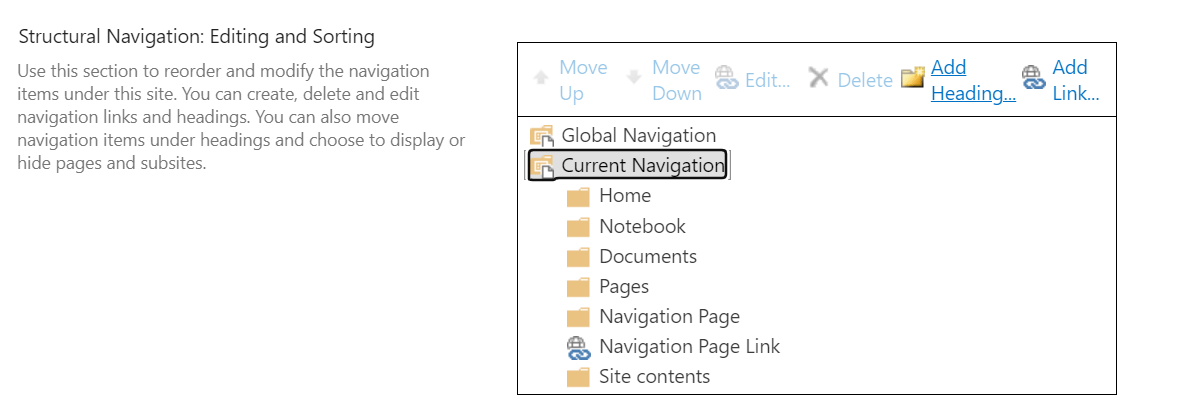The image size is (1178, 415).
Task: Click the Add Heading folder icon
Action: click(x=913, y=77)
